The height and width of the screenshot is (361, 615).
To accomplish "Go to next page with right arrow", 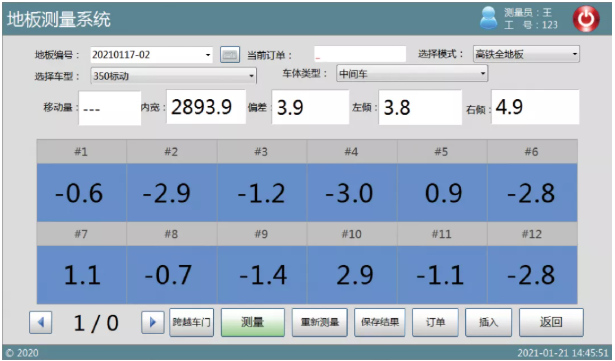I will [x=153, y=323].
